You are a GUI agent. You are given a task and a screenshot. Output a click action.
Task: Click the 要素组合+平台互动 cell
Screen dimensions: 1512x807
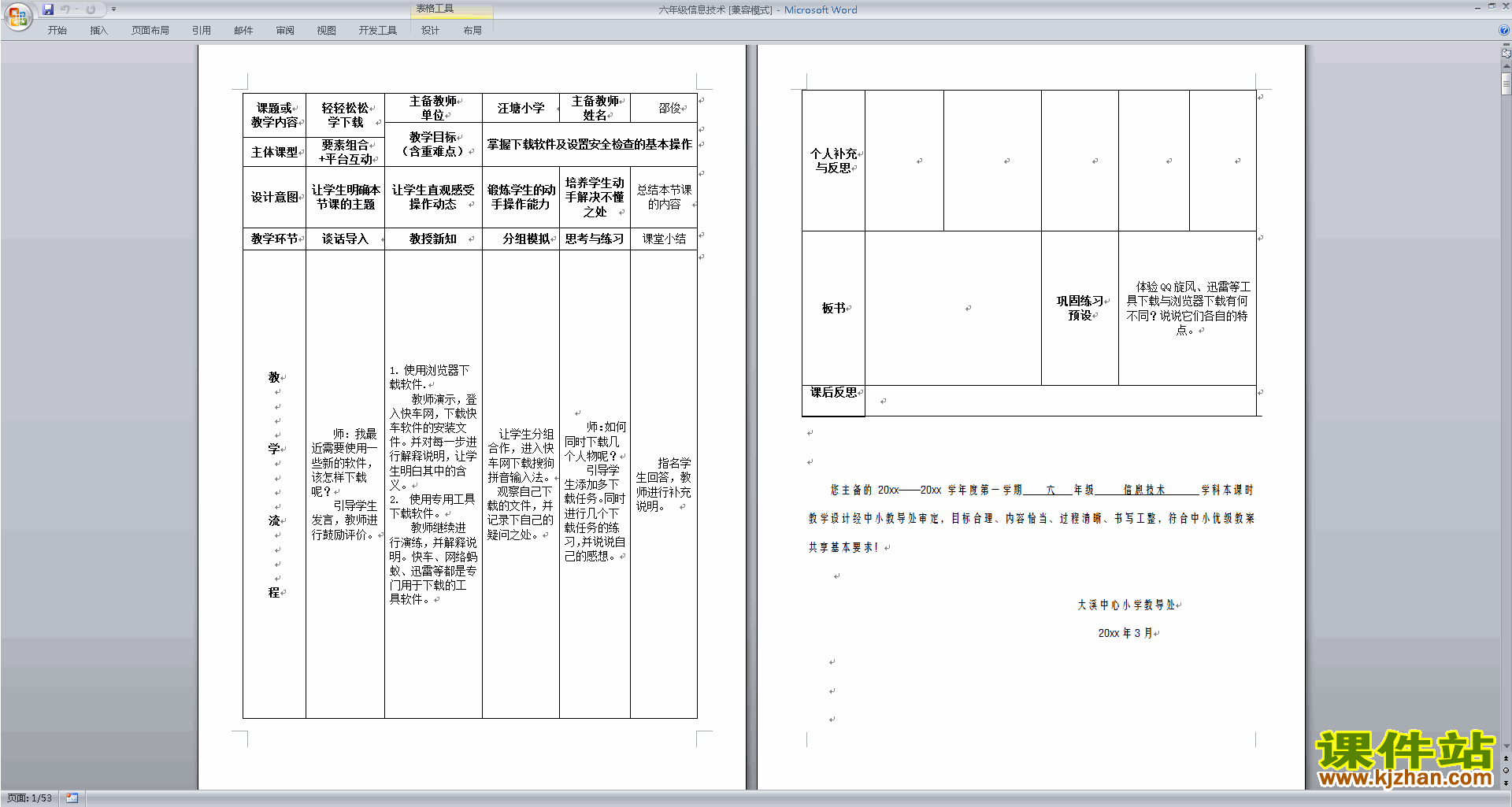point(345,152)
